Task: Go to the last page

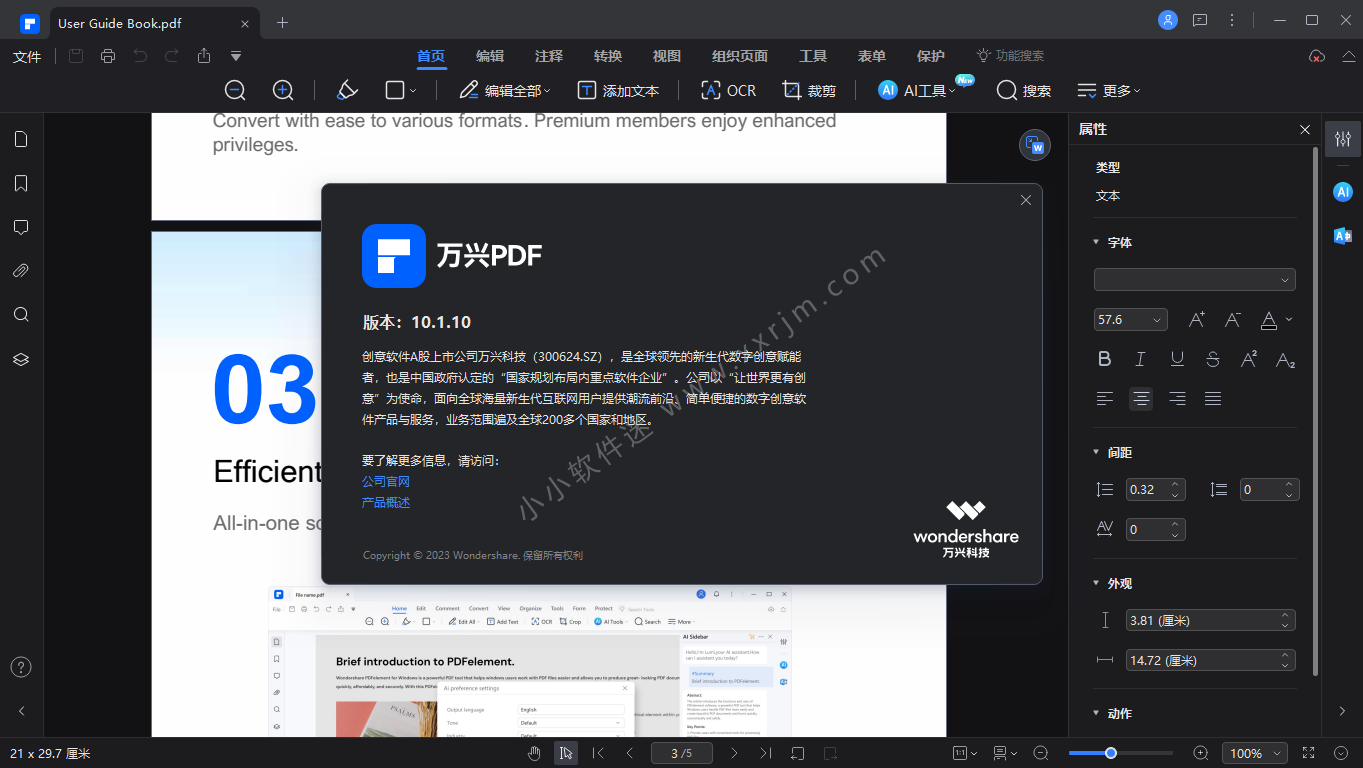Action: 765,753
